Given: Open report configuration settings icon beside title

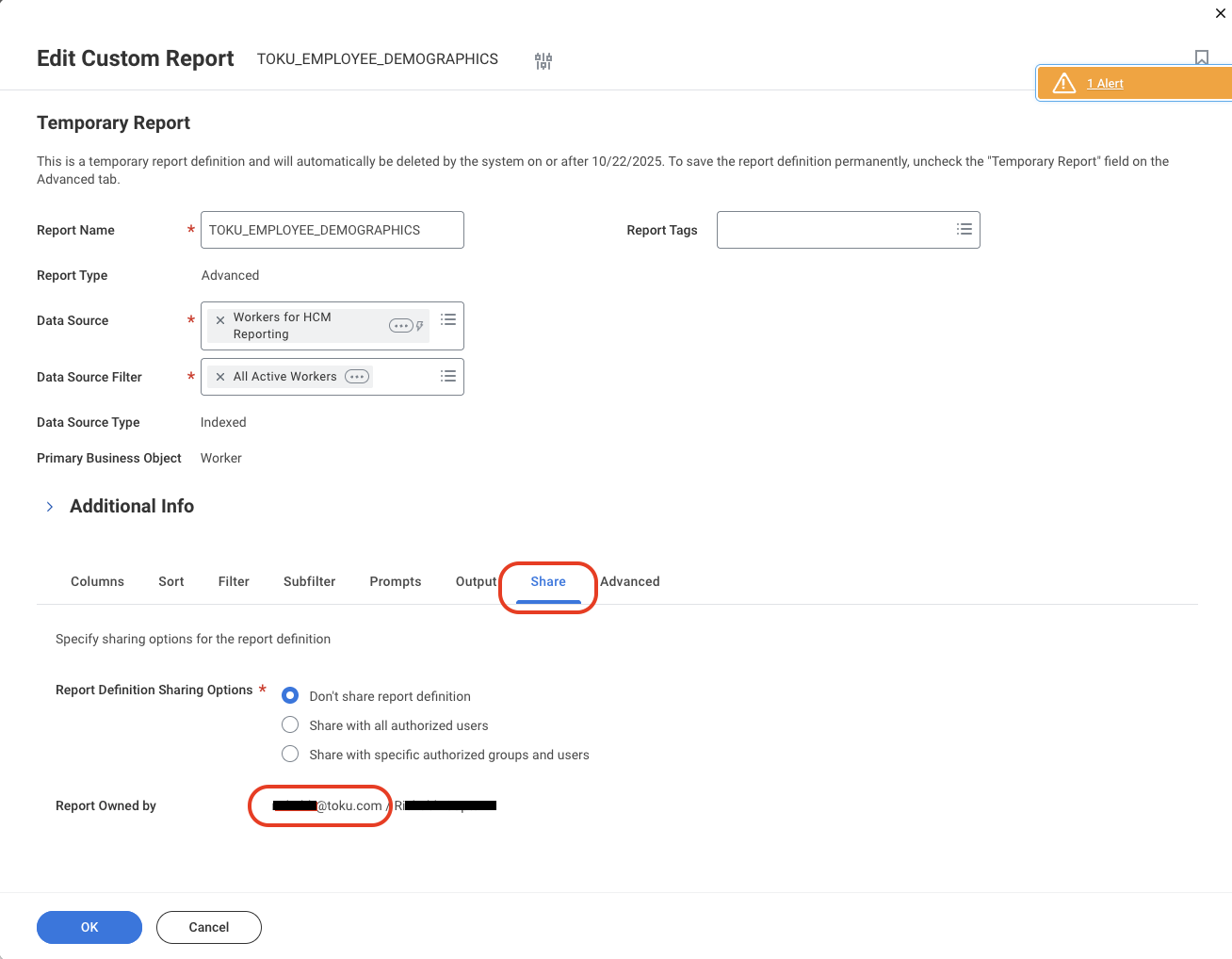Looking at the screenshot, I should pyautogui.click(x=543, y=61).
